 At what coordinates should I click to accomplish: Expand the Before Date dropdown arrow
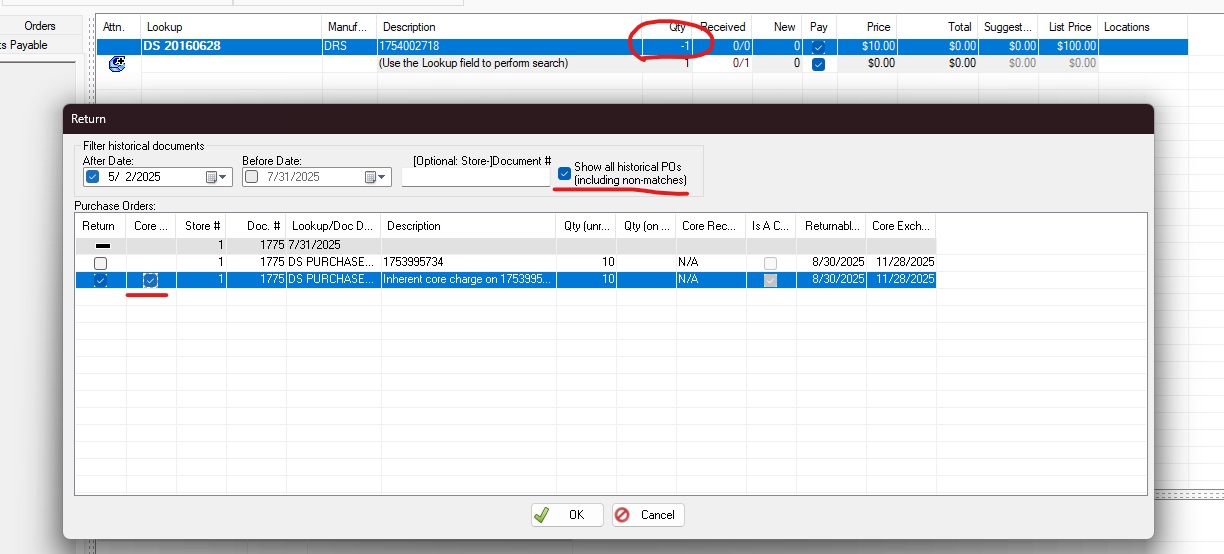384,178
